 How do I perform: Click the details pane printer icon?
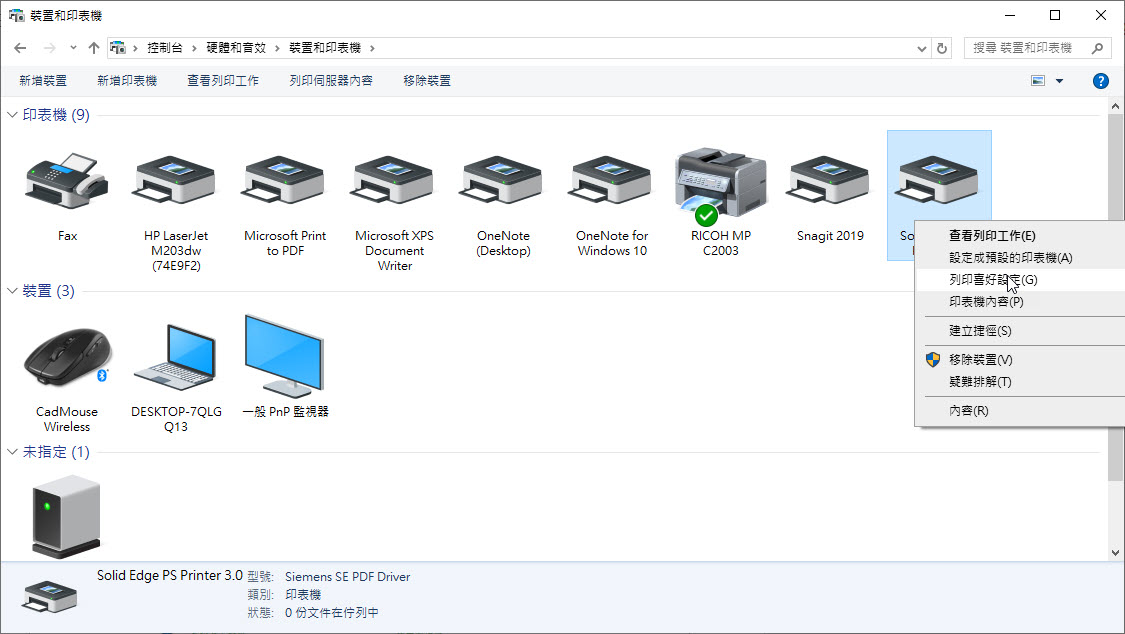pos(50,597)
